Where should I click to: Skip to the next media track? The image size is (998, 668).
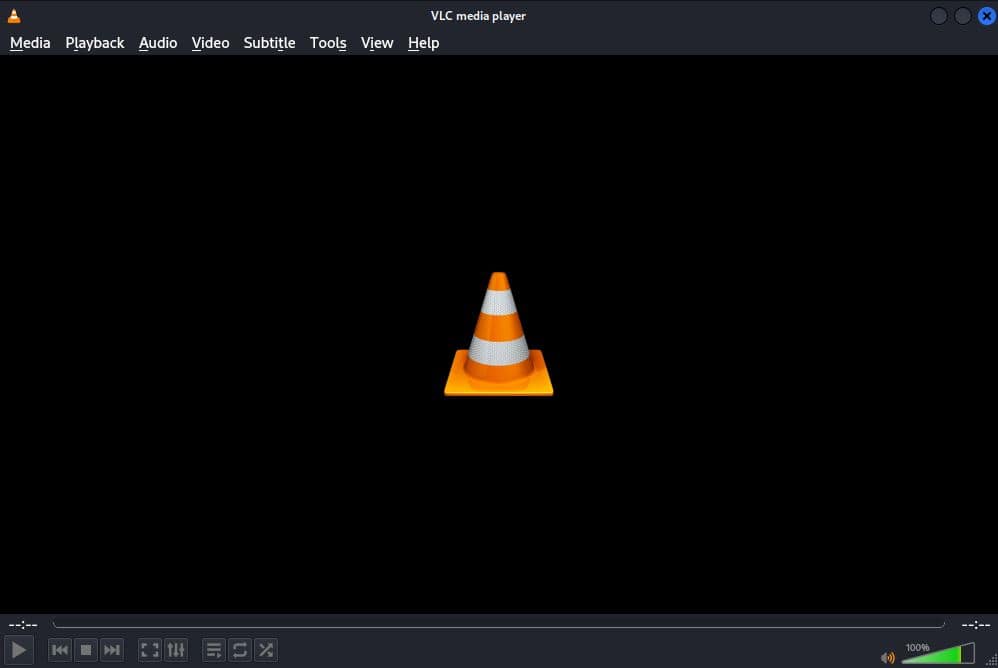click(x=112, y=650)
